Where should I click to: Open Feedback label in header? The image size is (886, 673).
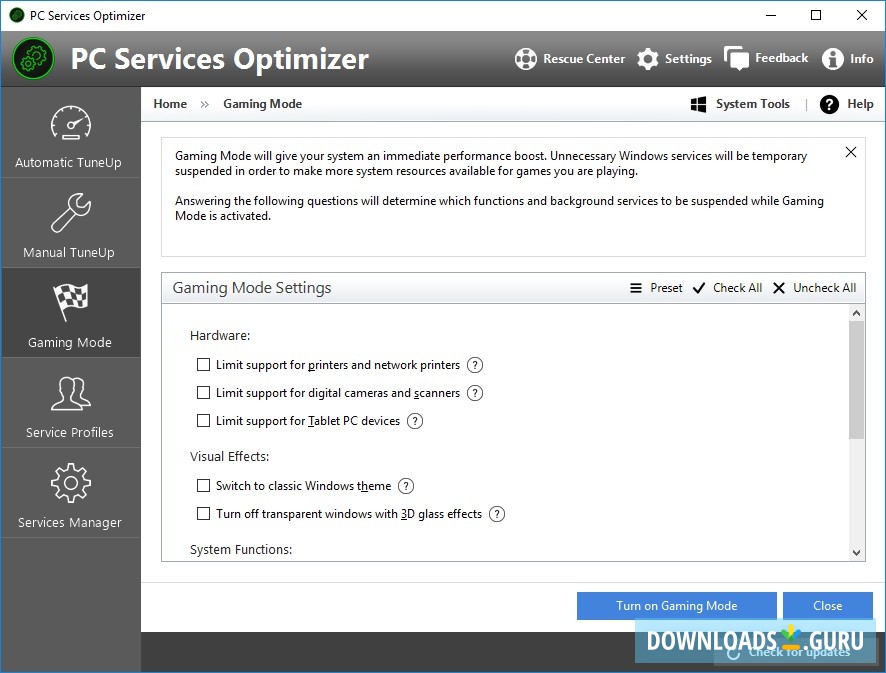pos(781,58)
